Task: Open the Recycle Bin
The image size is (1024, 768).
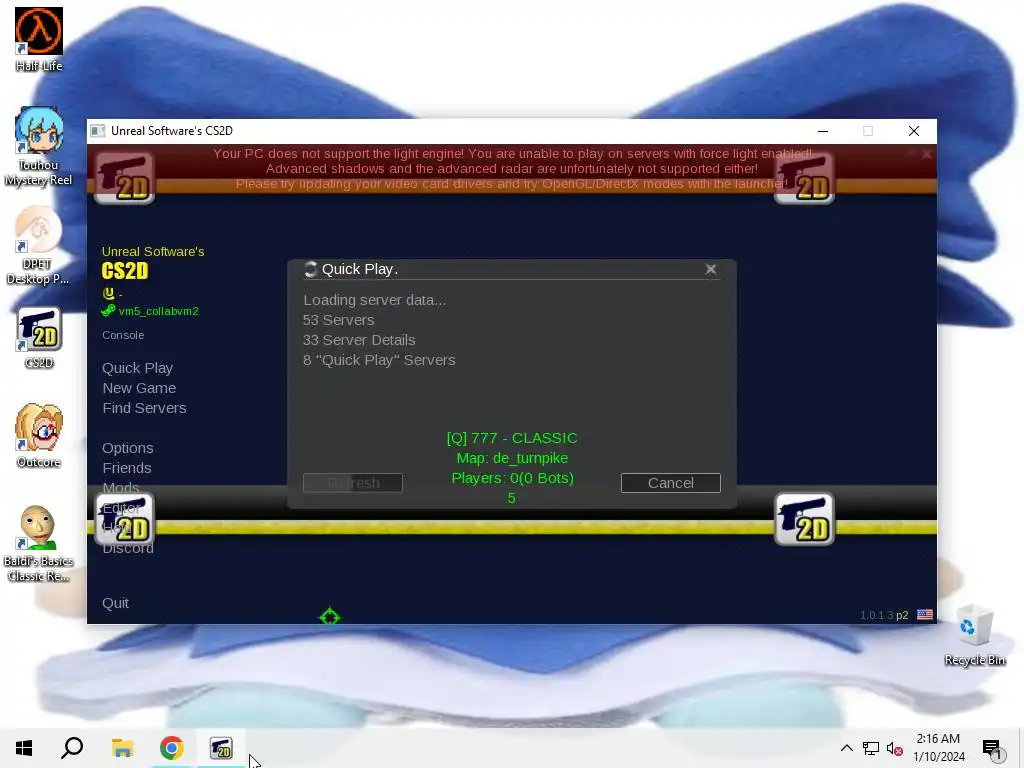Action: coord(974,635)
